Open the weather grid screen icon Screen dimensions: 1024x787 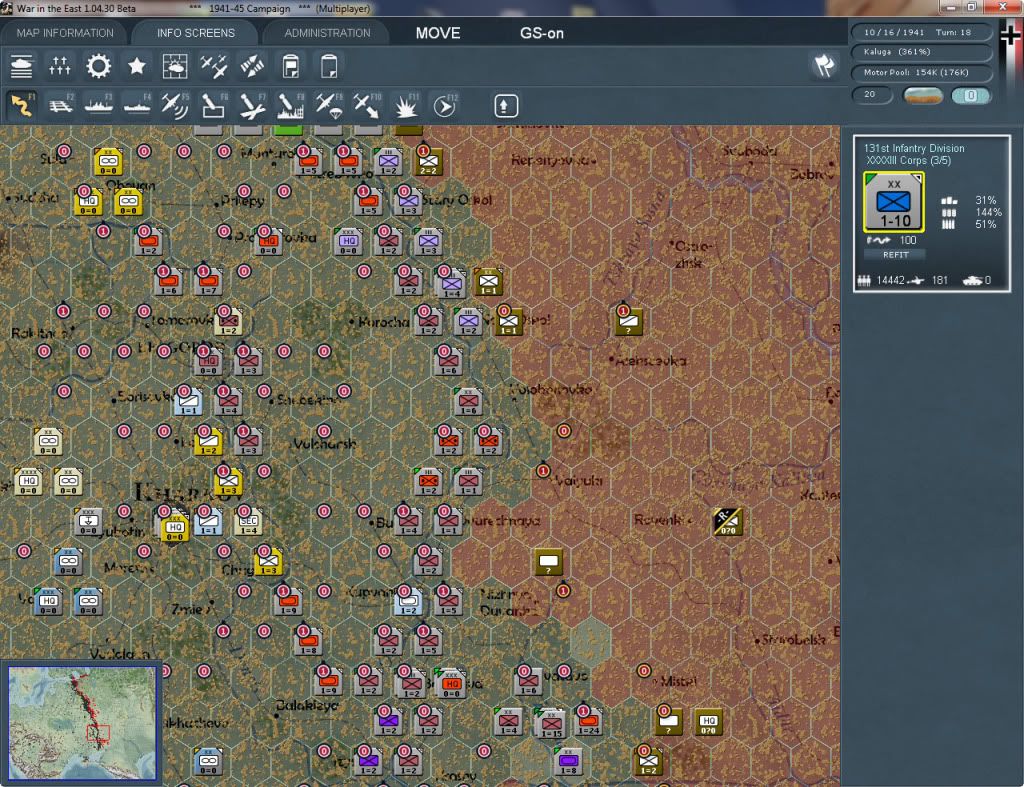pos(175,66)
